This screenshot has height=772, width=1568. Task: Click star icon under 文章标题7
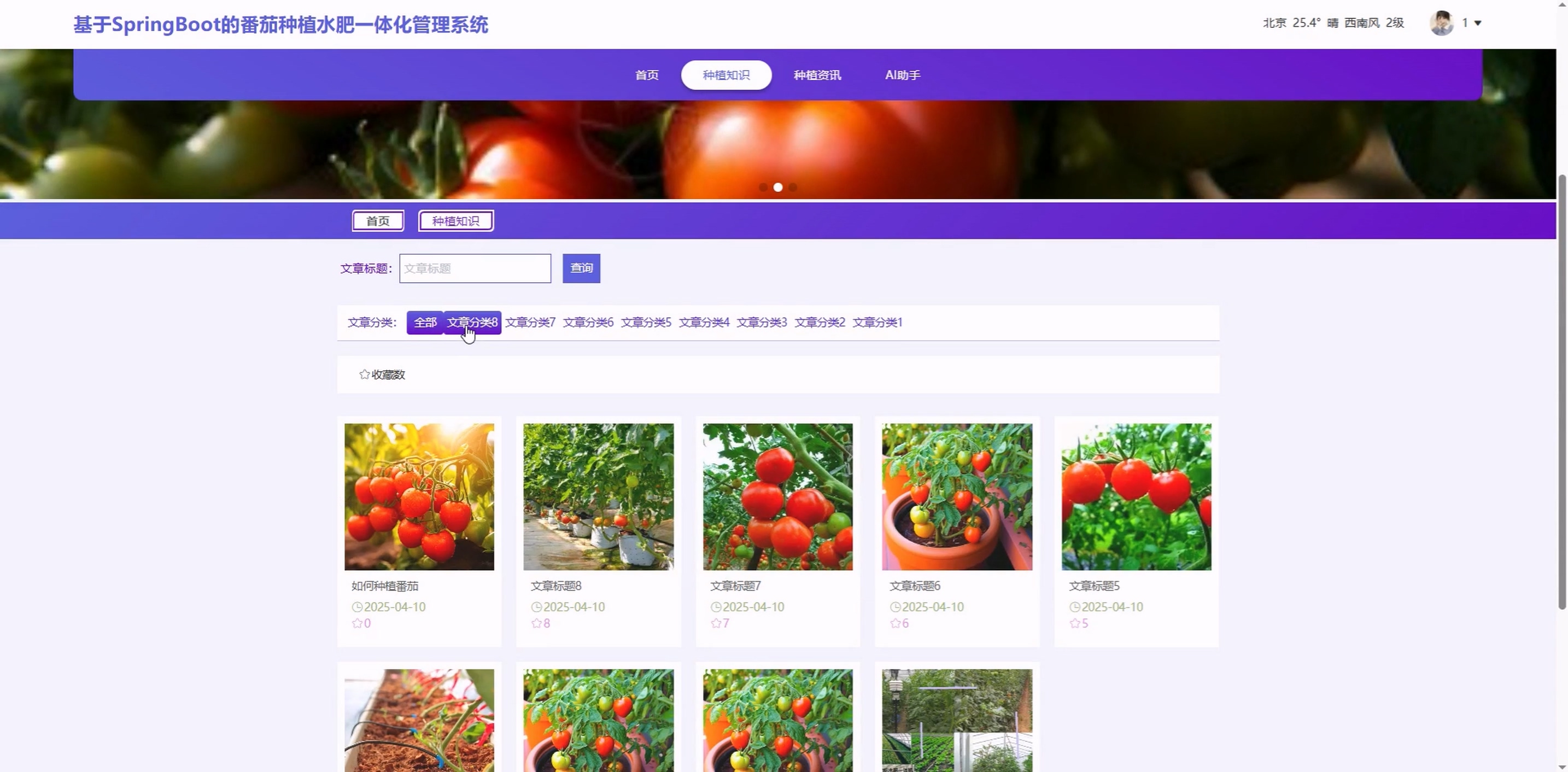pos(716,623)
